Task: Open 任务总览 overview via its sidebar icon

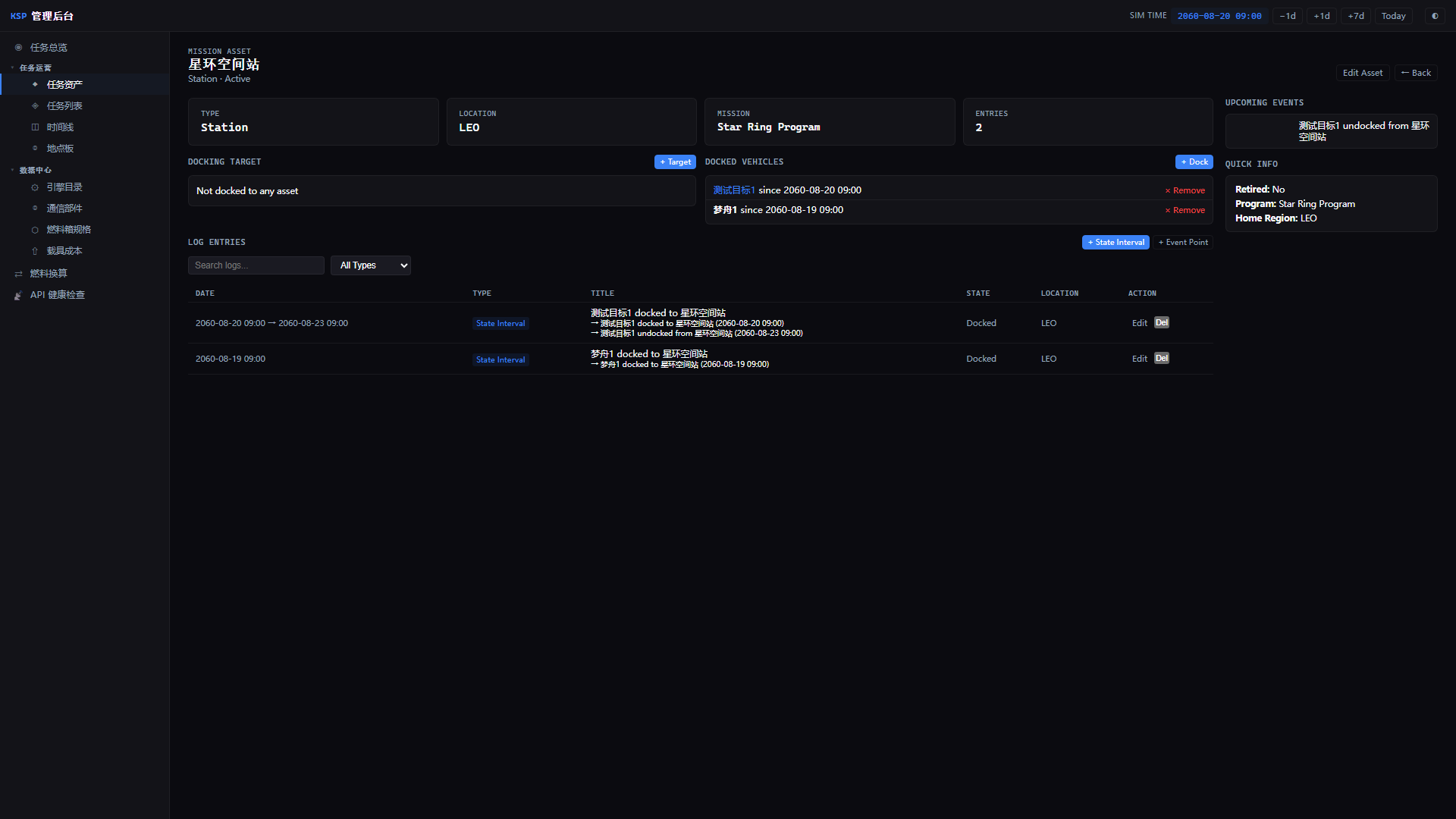Action: coord(18,48)
